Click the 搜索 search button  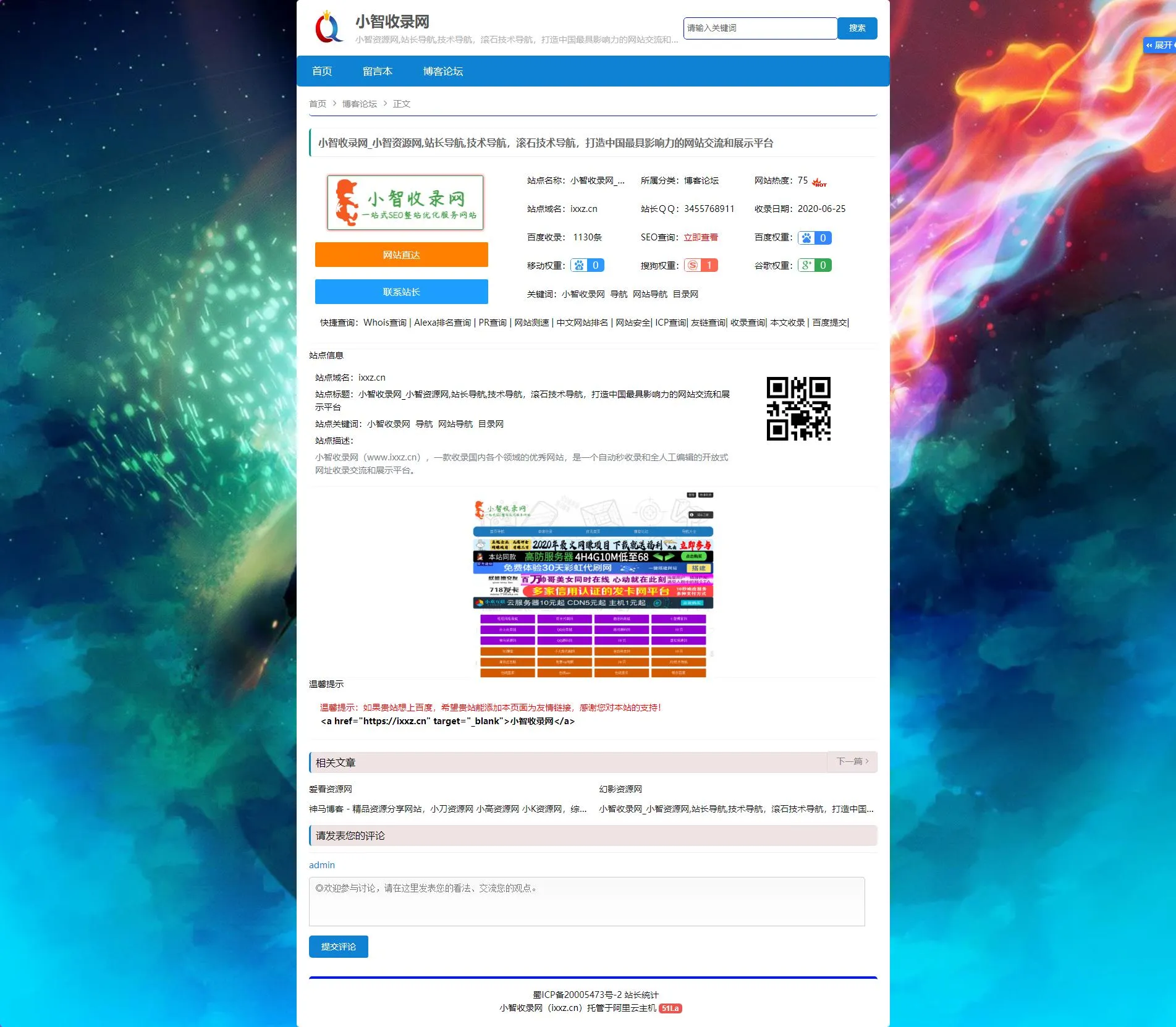(x=857, y=28)
